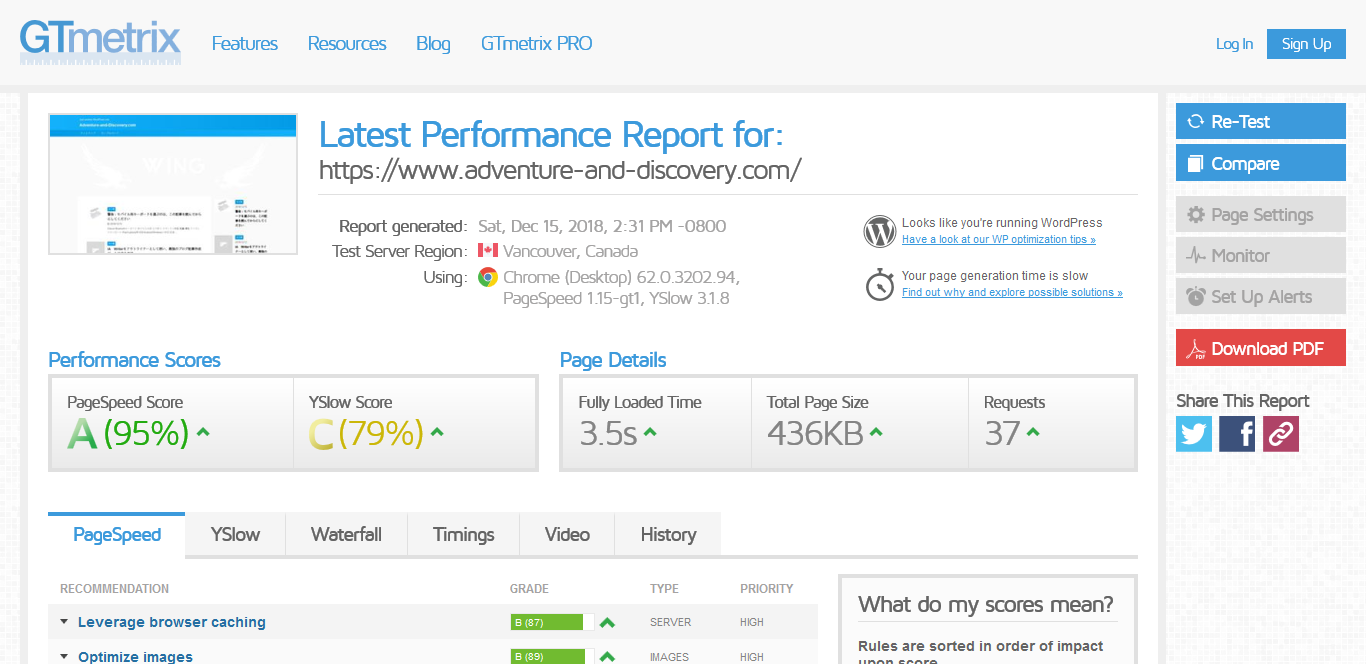Click the Fully Loaded Time value 3.5s
Viewport: 1366px width, 664px height.
coord(607,434)
